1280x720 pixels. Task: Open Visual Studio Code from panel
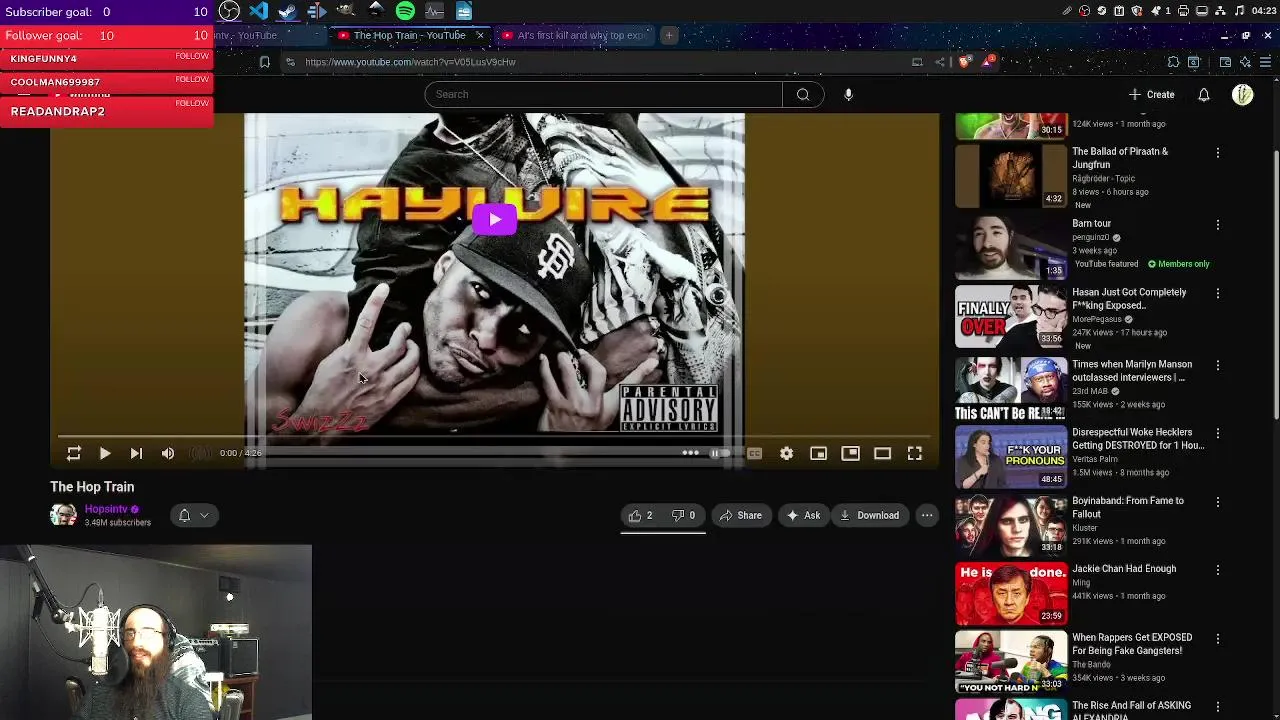click(x=259, y=11)
